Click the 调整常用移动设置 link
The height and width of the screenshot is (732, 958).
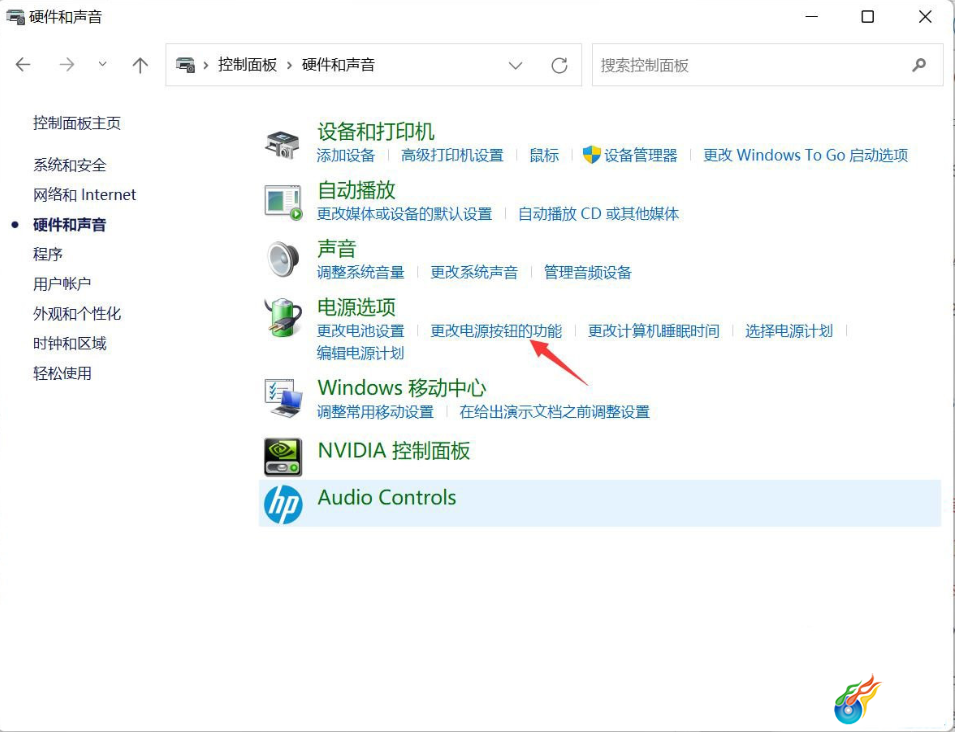coord(375,412)
